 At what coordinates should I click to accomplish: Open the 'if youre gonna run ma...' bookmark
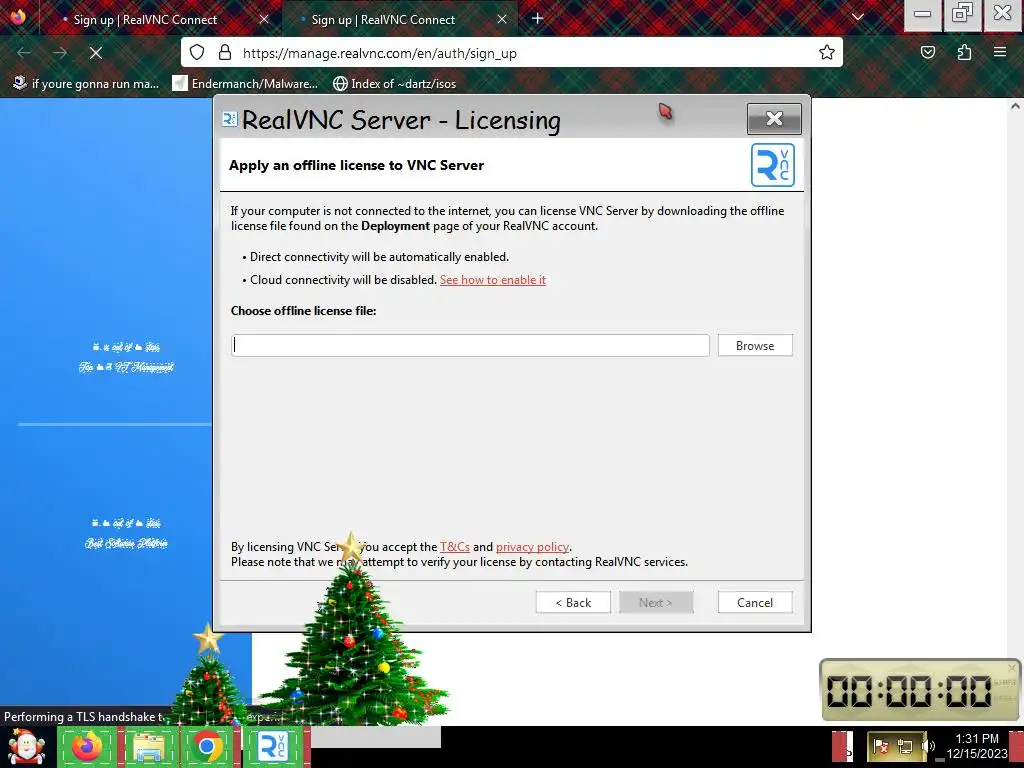click(86, 84)
